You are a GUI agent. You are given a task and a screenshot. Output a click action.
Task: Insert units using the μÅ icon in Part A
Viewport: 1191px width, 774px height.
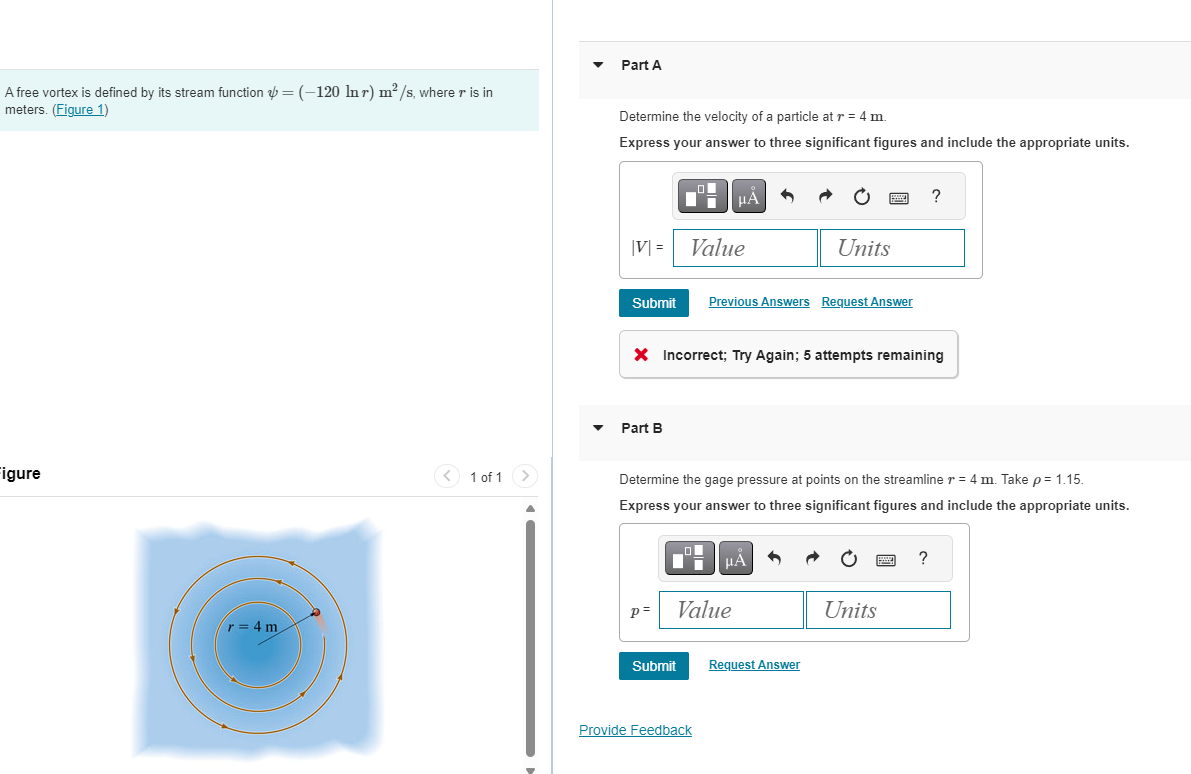point(748,196)
